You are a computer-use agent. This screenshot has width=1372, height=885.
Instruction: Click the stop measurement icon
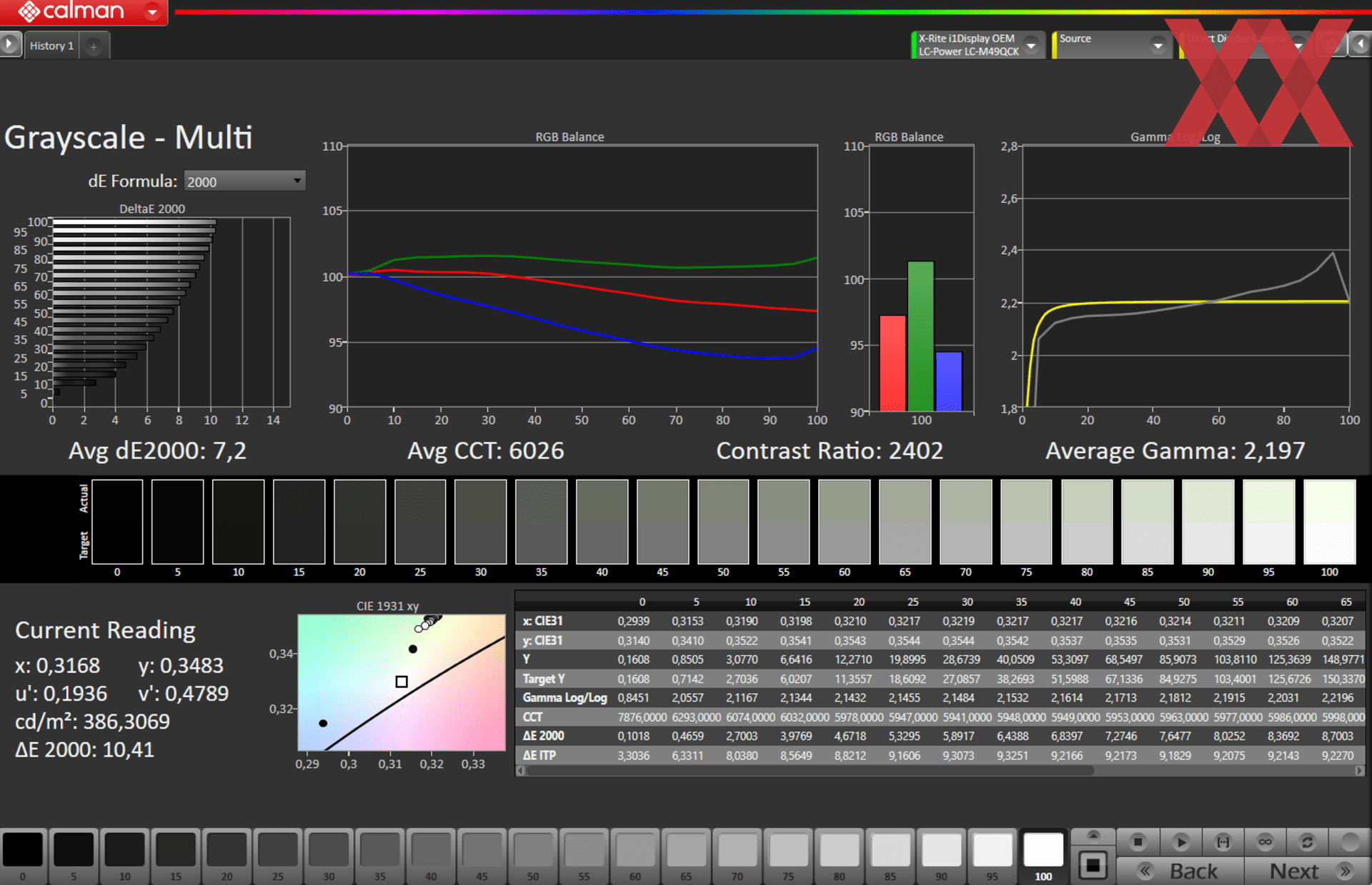(x=1138, y=842)
